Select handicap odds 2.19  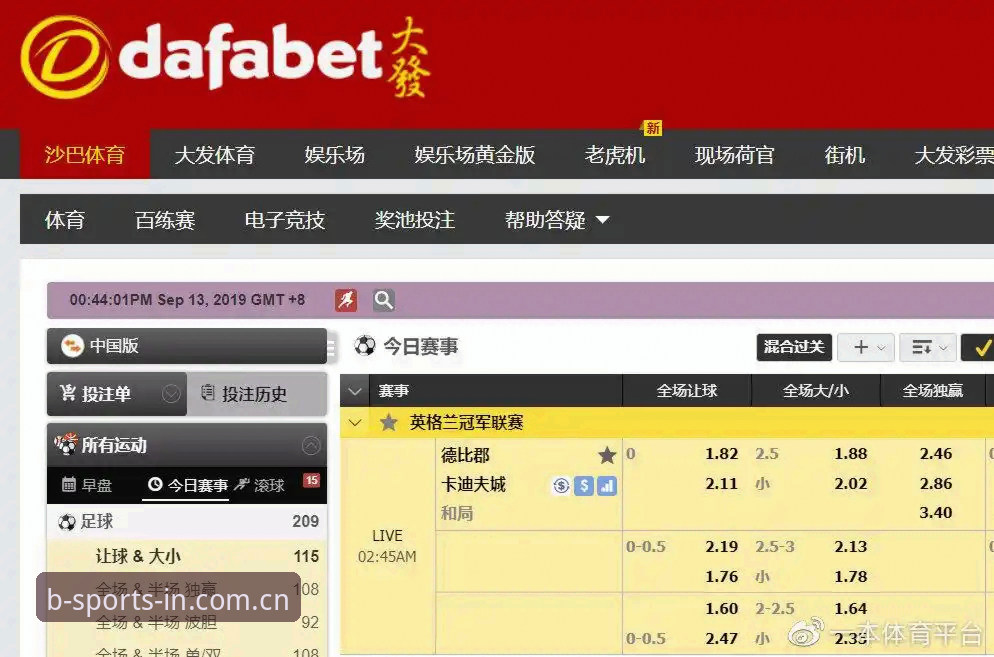(721, 547)
